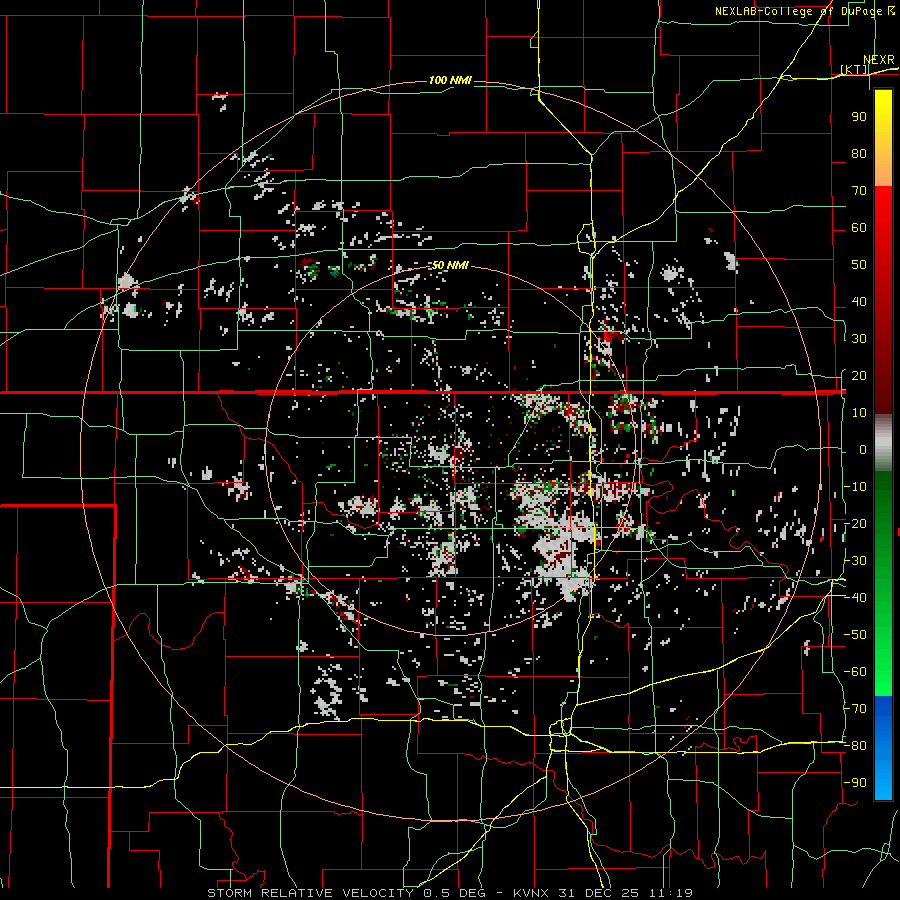Click the positive 30 value on the velocity scale
This screenshot has width=900, height=900.
(x=859, y=339)
